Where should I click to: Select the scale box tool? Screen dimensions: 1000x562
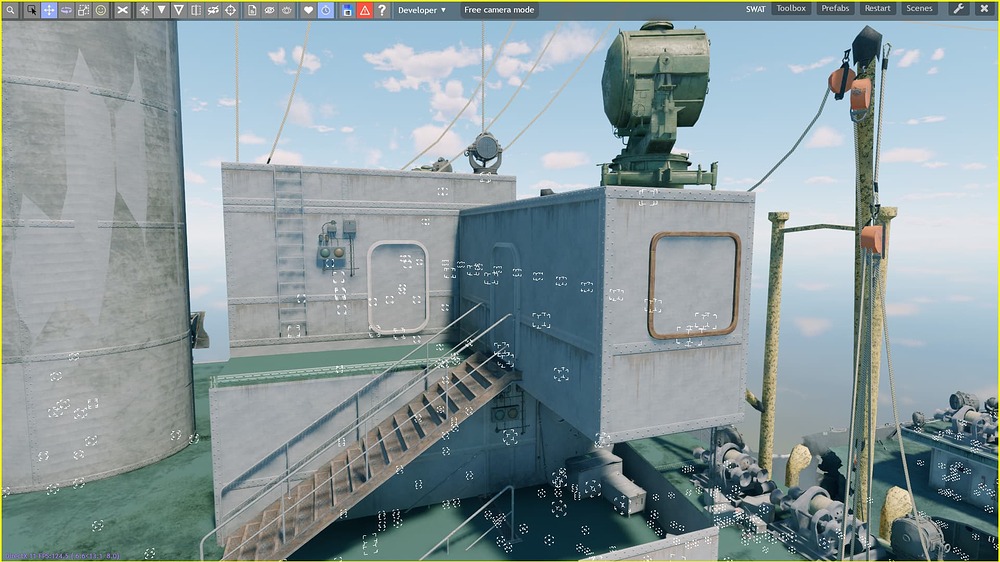click(83, 10)
